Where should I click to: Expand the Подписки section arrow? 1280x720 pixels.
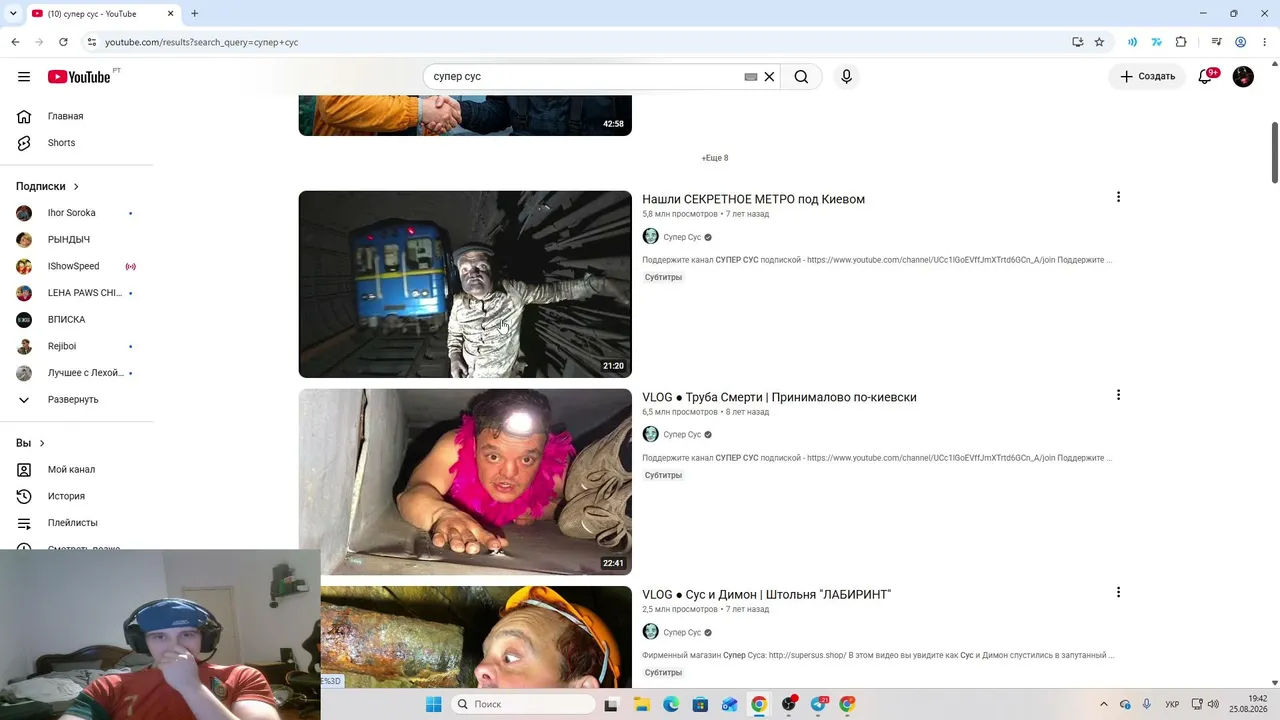click(75, 187)
